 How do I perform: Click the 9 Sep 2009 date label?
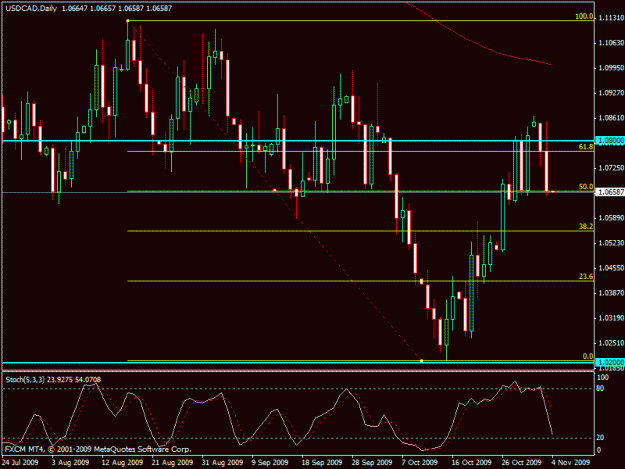click(x=270, y=462)
